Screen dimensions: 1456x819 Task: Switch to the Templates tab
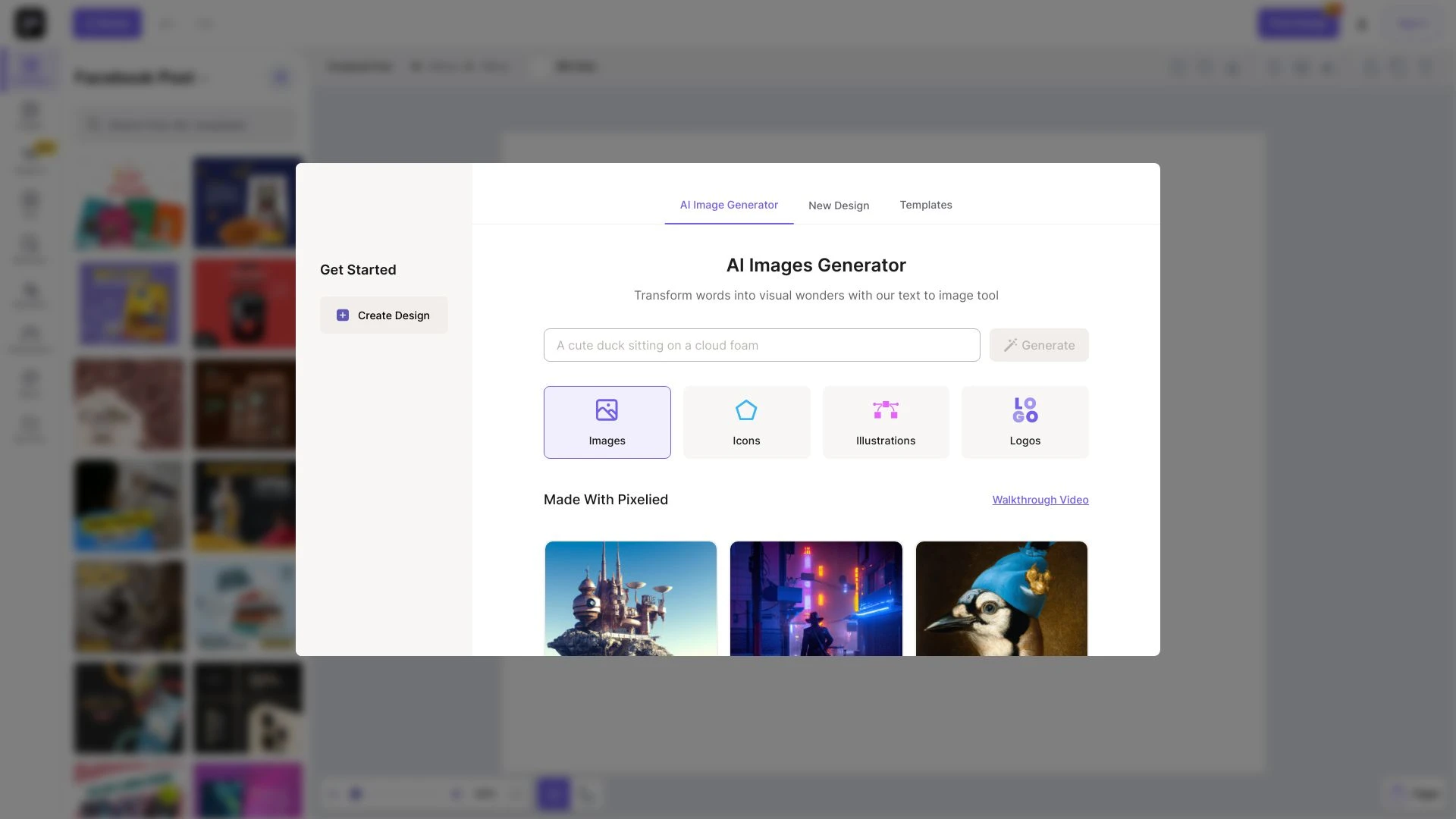point(926,205)
